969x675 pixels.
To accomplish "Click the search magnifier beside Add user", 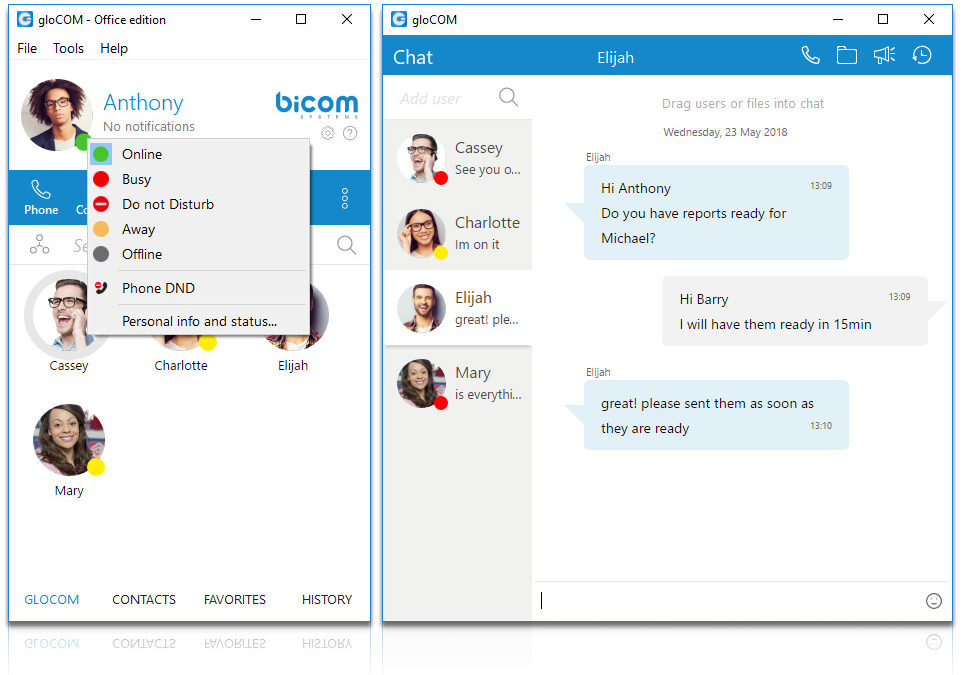I will 508,97.
